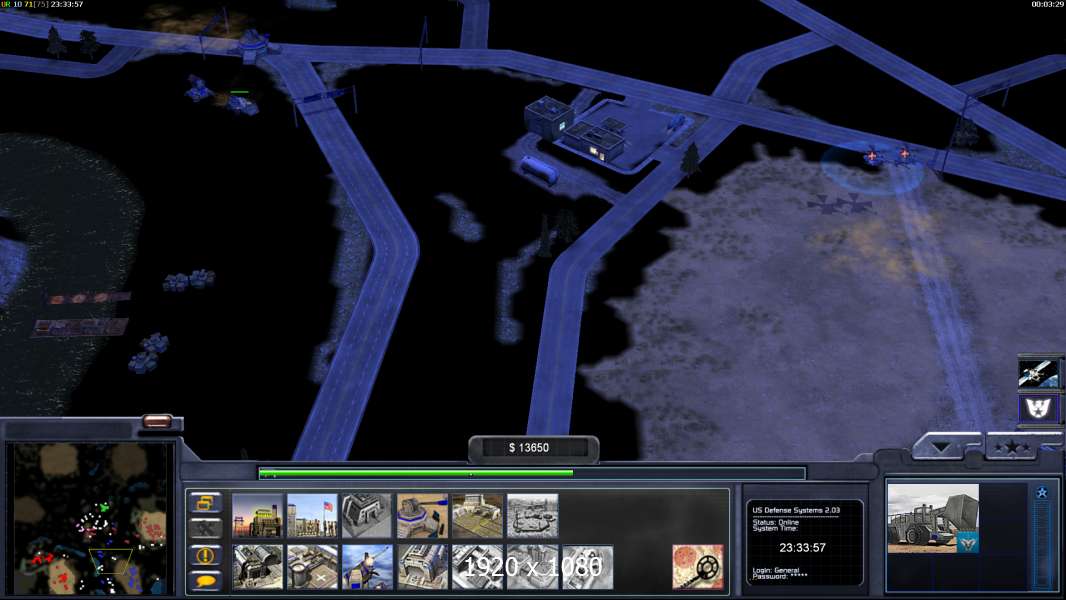Click the 'Status: Online' line
This screenshot has width=1066, height=600.
pyautogui.click(x=775, y=522)
